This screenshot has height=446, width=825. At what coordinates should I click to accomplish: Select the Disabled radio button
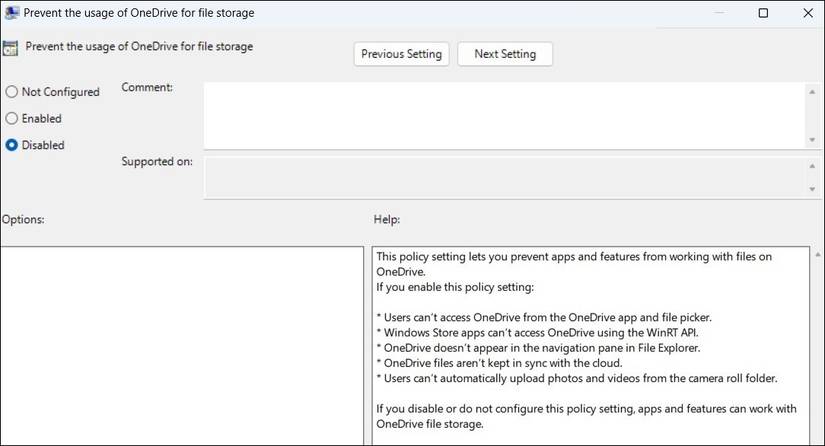[x=12, y=145]
